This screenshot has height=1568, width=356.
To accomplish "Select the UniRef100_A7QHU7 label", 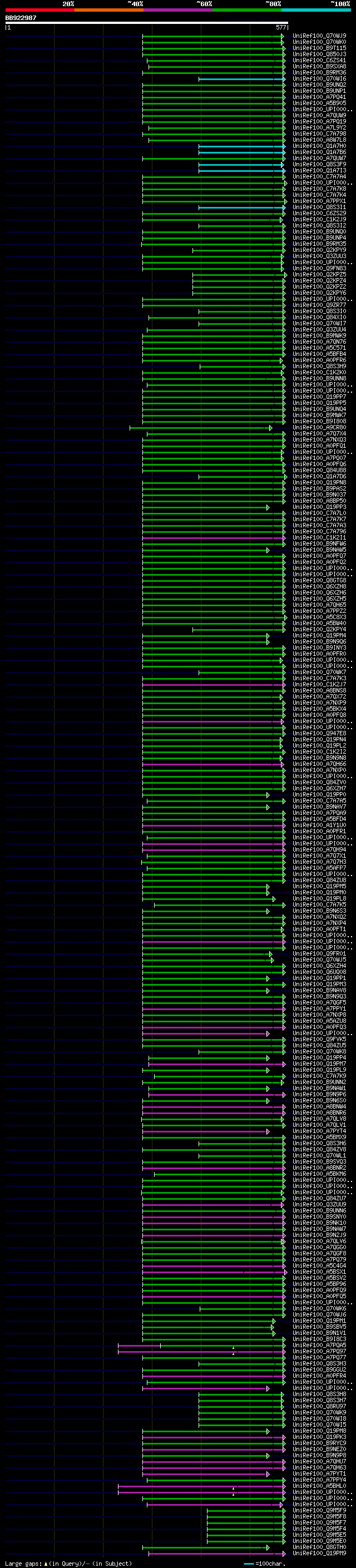I will (319, 1461).
